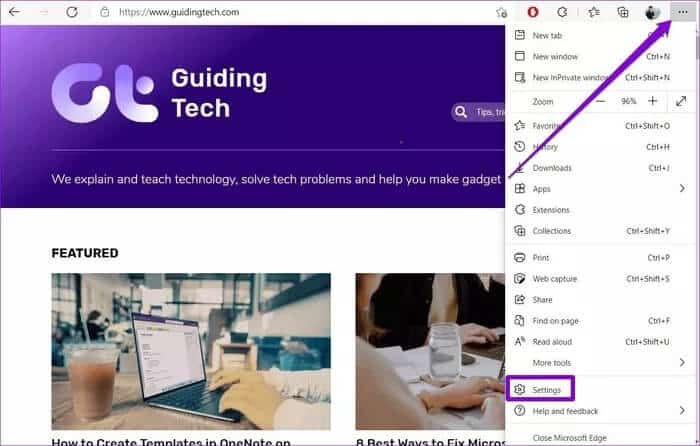This screenshot has height=446, width=700.
Task: Increase zoom with the plus button
Action: pos(653,101)
